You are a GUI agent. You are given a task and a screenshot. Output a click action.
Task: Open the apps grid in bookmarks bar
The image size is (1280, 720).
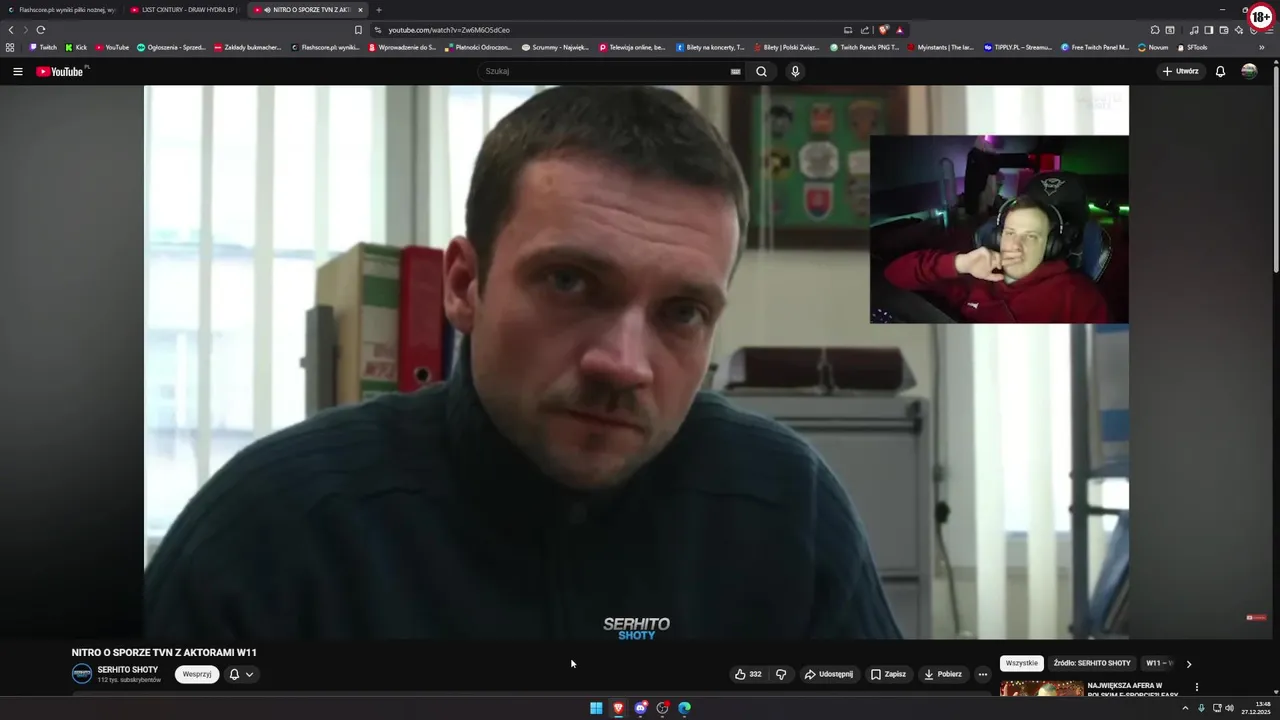10,47
